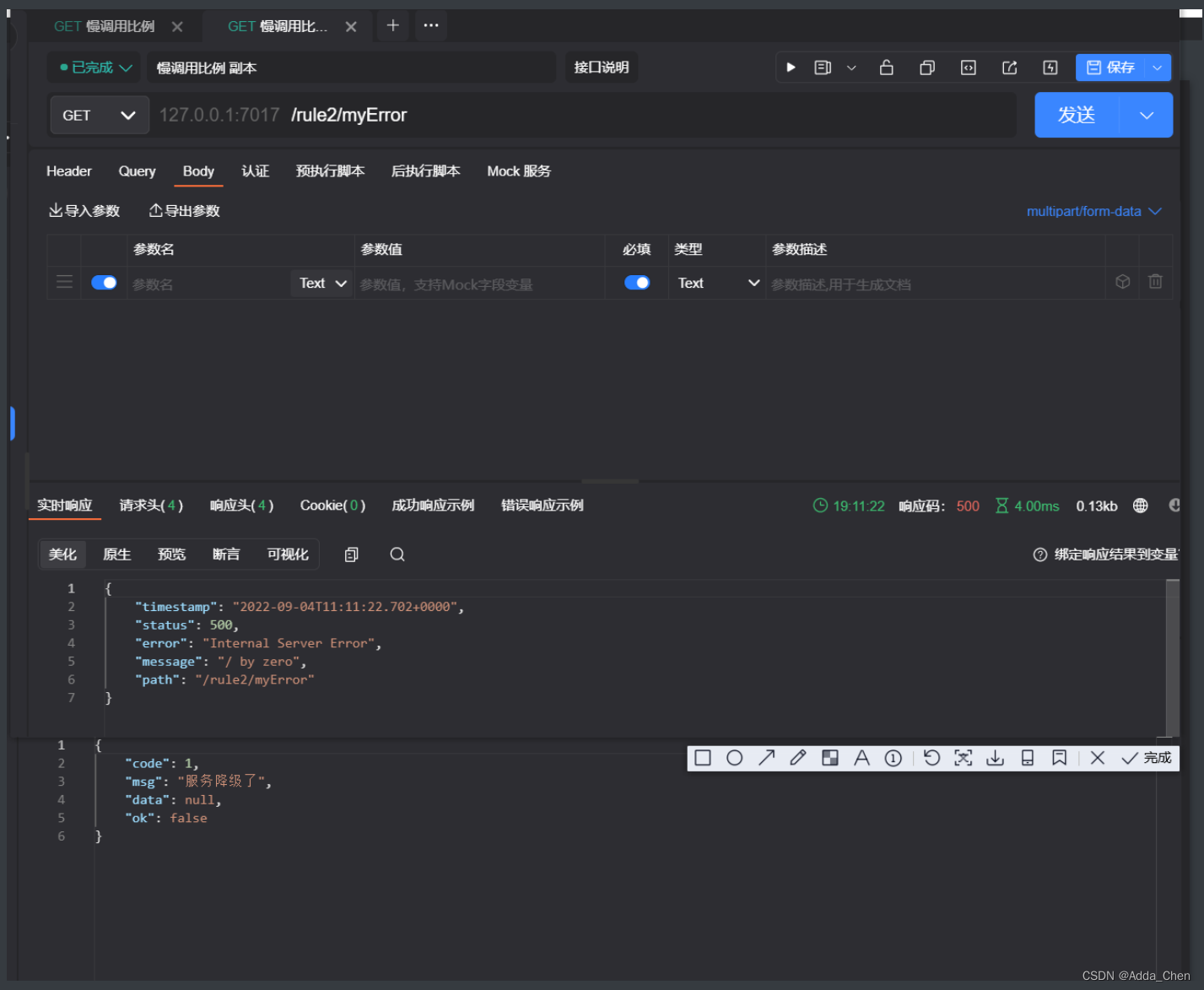Click the request URL input field
The height and width of the screenshot is (990, 1204).
584,116
